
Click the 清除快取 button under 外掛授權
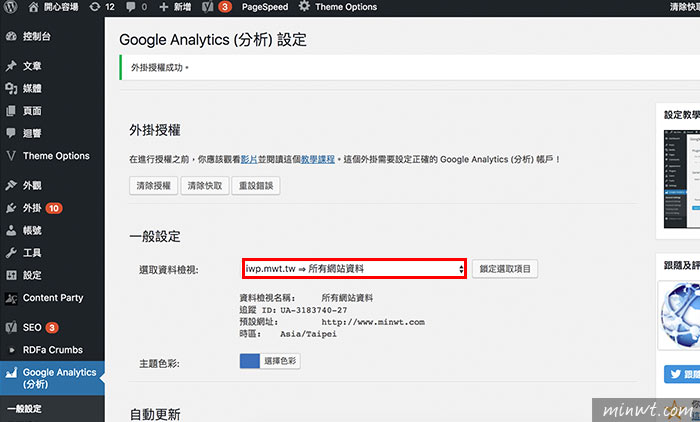click(x=205, y=186)
